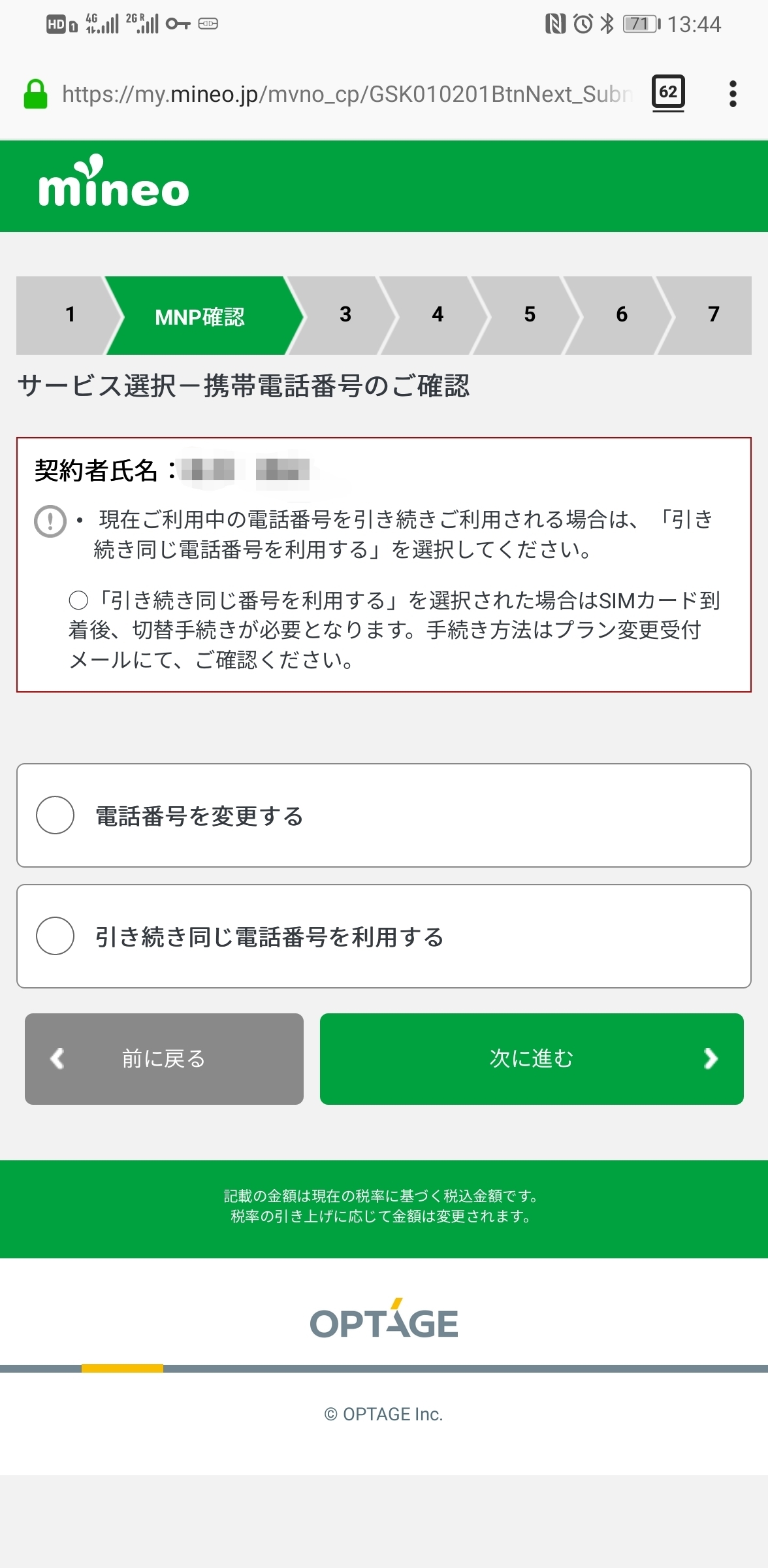Tap the right chevron on 次に進む

711,1058
